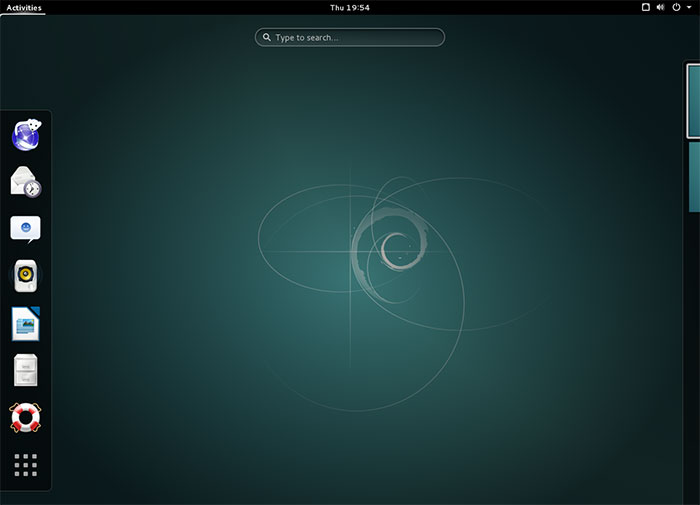700x505 pixels.
Task: Open Help lifebuoy icon
Action: tap(26, 417)
